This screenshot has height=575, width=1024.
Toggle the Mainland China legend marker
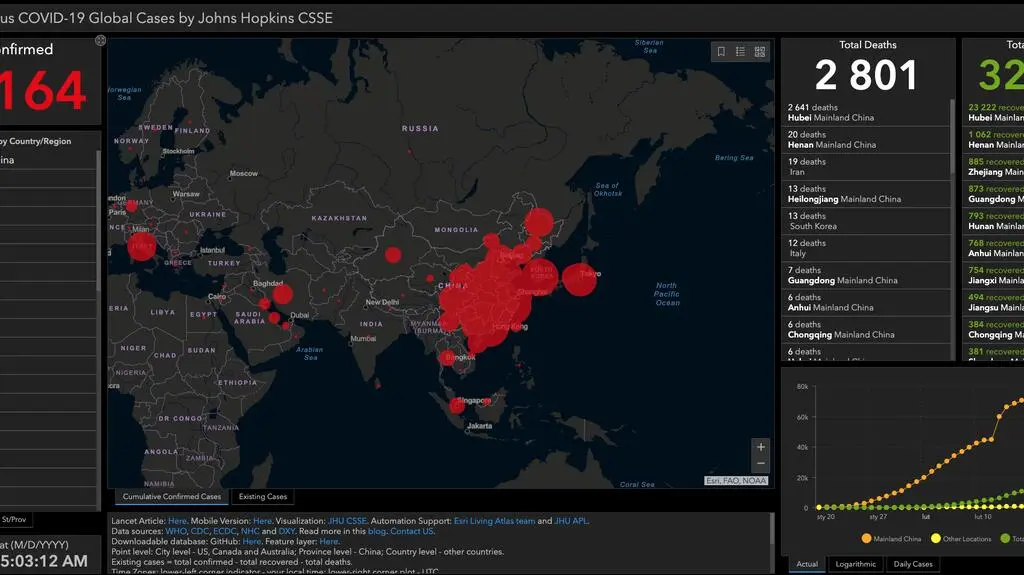(x=867, y=538)
